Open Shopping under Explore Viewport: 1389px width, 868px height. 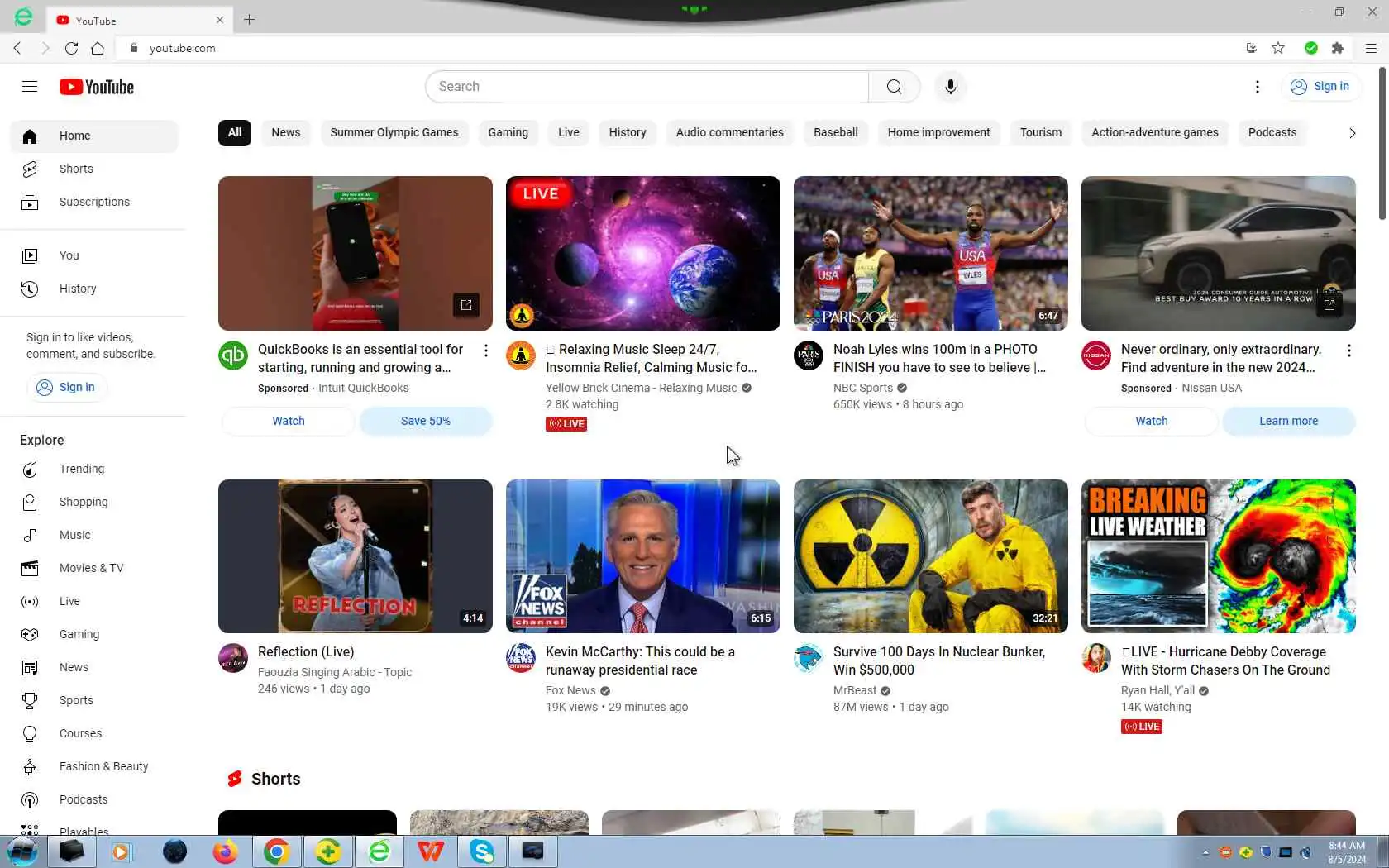(93, 502)
